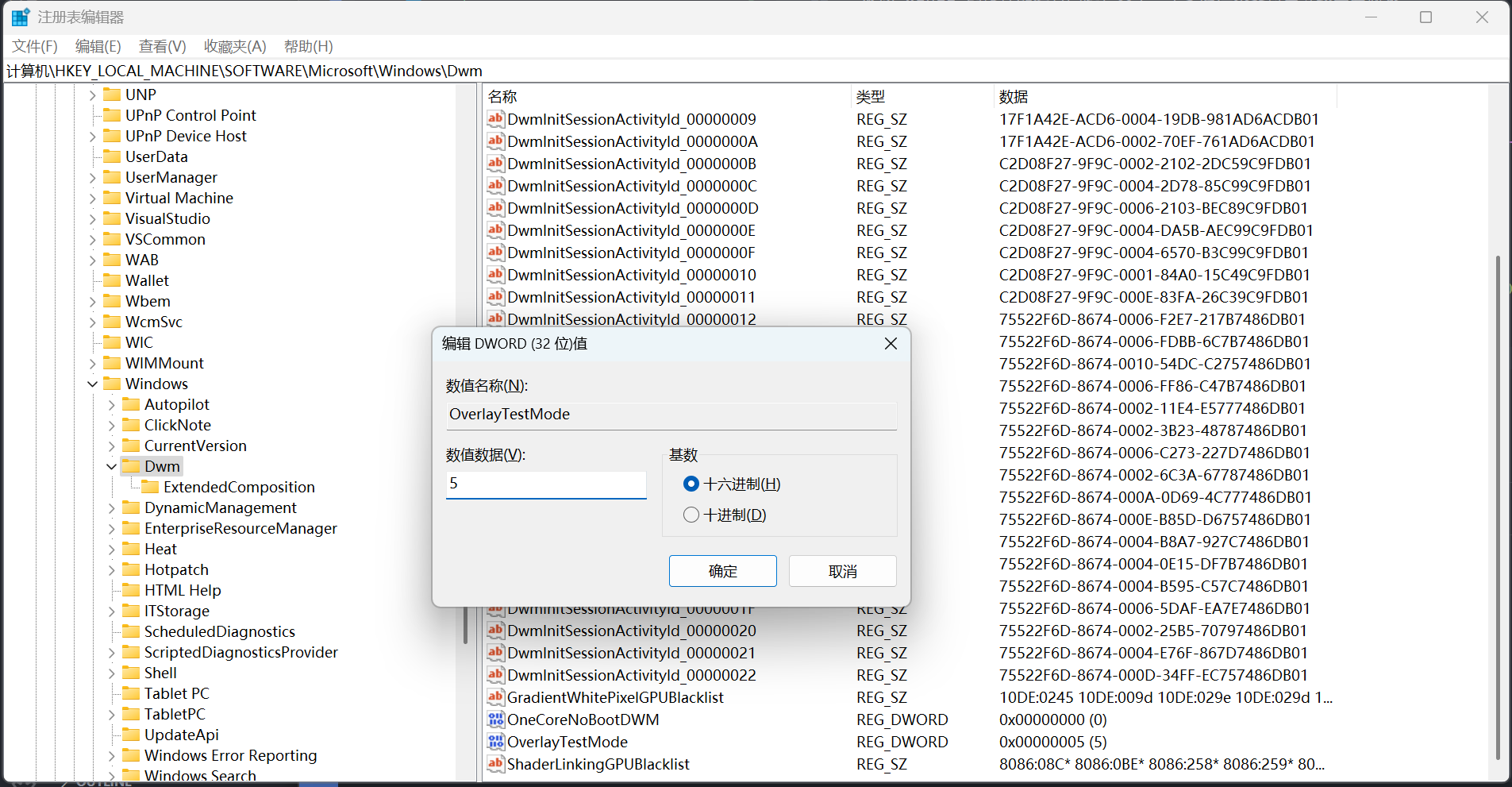1512x787 pixels.
Task: Click the ShaderLinkingGPUBlacklist string value icon
Action: pyautogui.click(x=495, y=764)
